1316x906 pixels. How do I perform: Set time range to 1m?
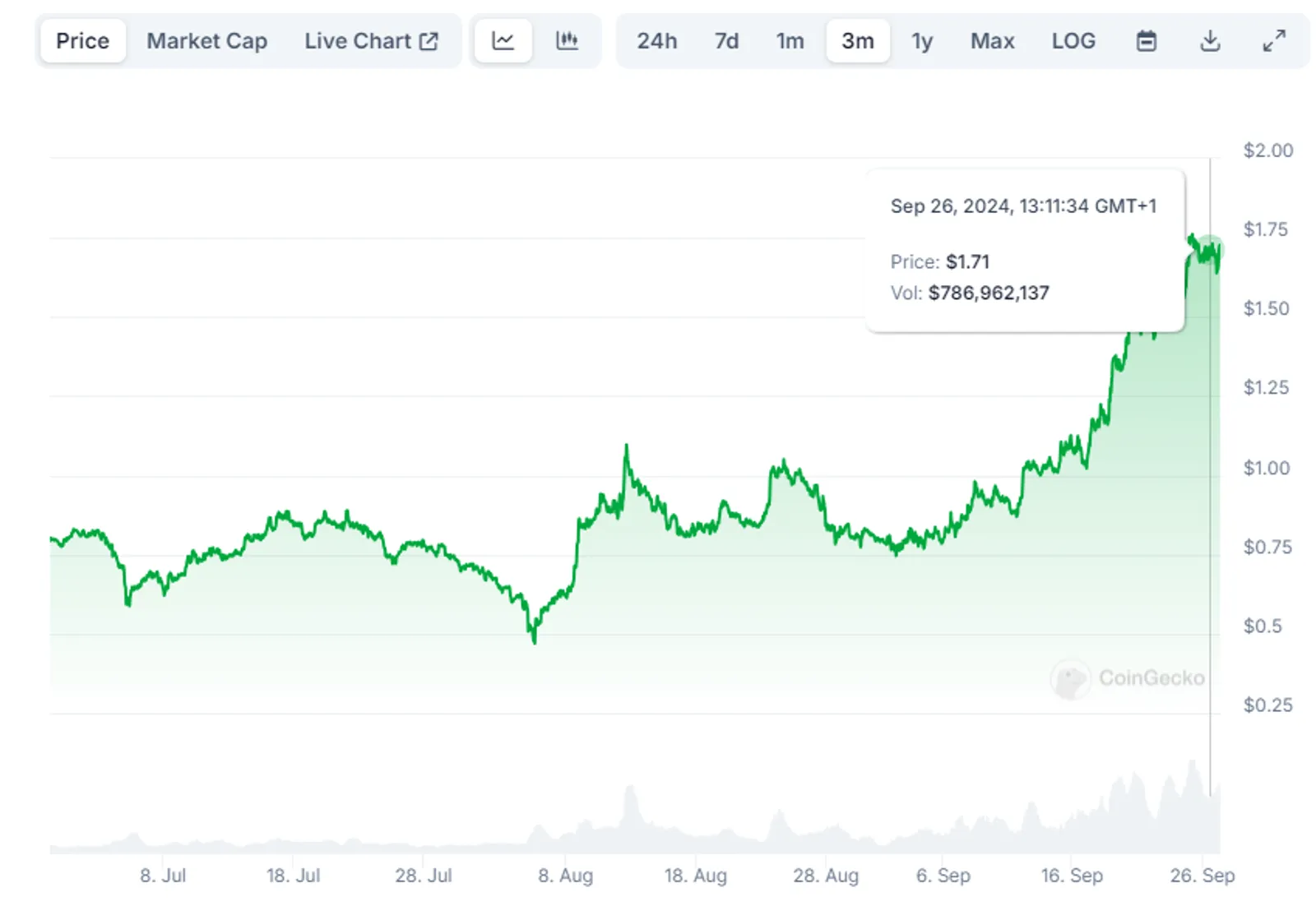point(790,40)
